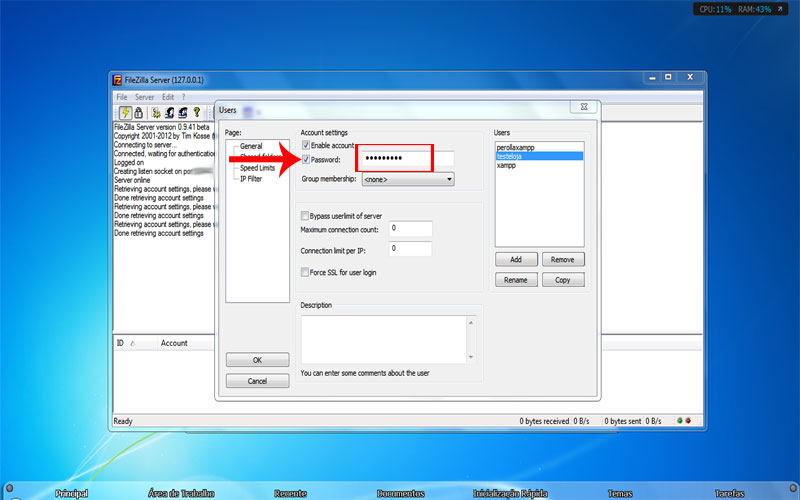The image size is (800, 500).
Task: Click the Add user button
Action: 516,260
